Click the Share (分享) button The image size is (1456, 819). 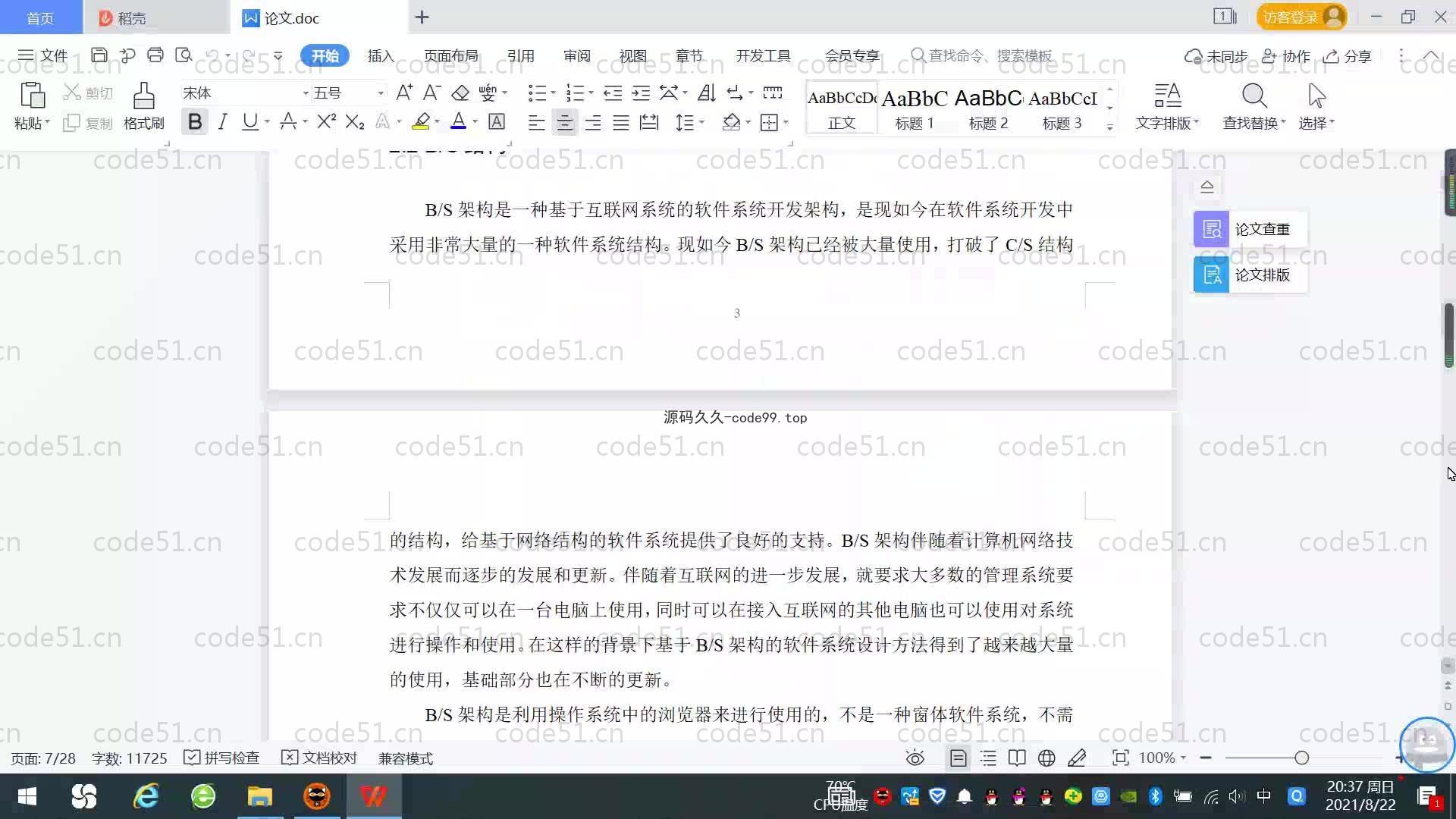click(x=1348, y=56)
